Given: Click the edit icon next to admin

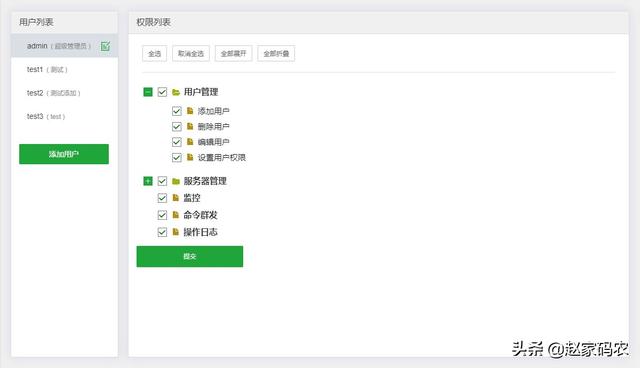Looking at the screenshot, I should (105, 46).
